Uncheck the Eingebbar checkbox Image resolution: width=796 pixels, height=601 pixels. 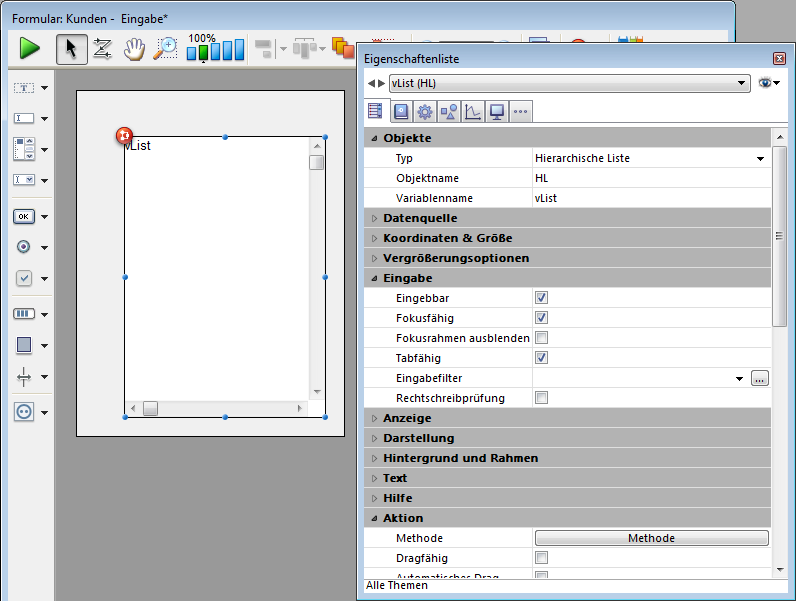[541, 298]
